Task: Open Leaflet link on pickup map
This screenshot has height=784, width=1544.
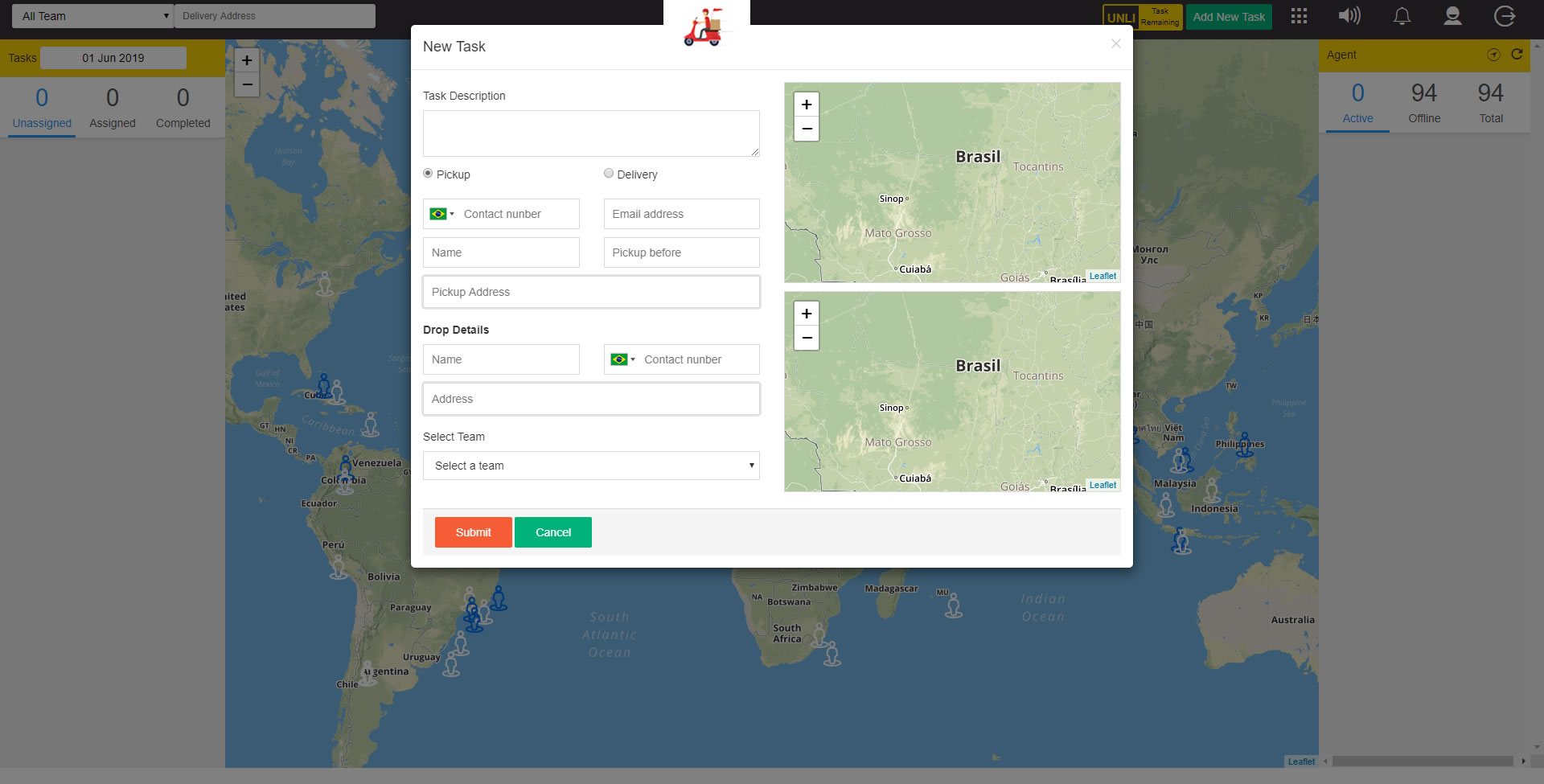Action: pos(1103,276)
